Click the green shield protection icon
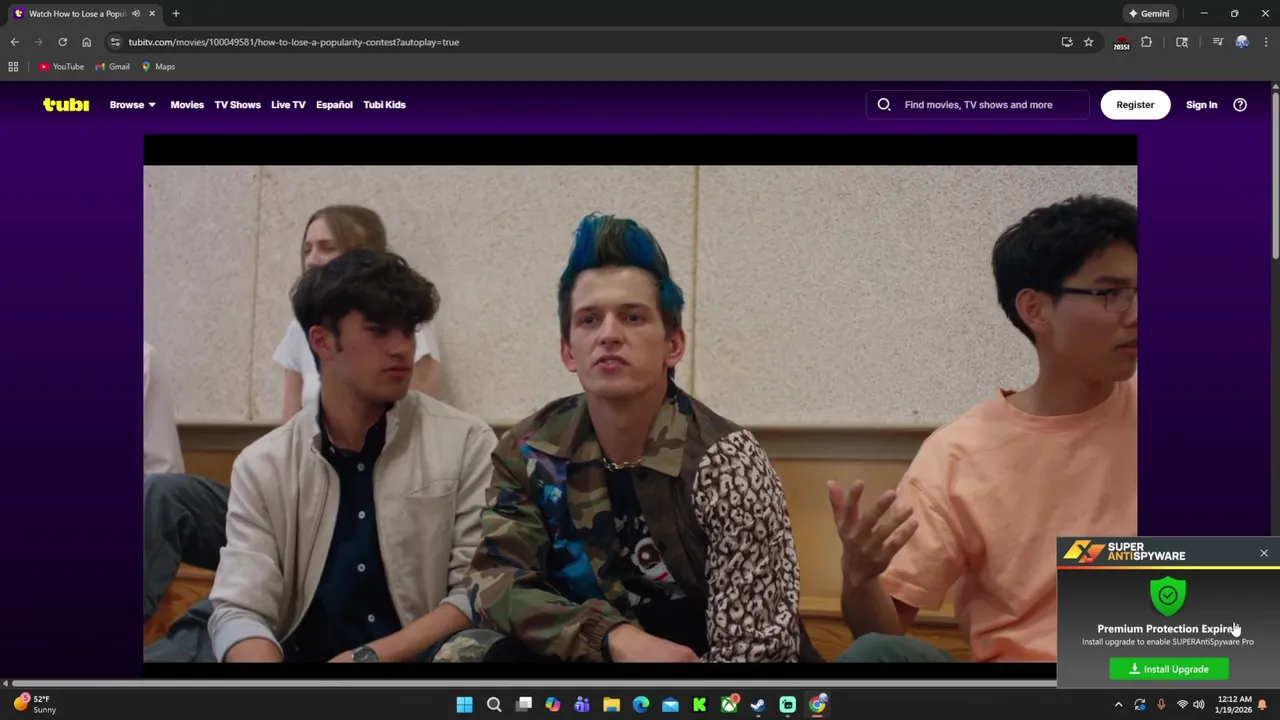Image resolution: width=1280 pixels, height=720 pixels. click(x=1168, y=595)
